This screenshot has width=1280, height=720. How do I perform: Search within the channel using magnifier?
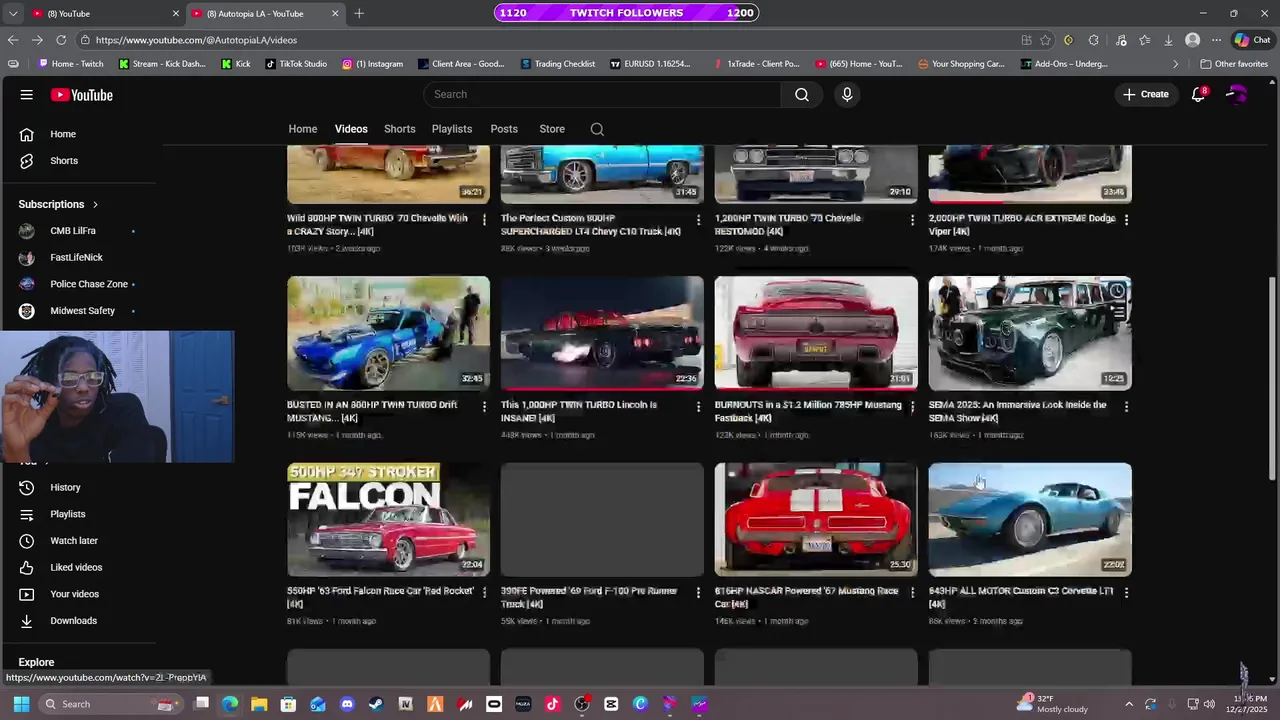597,129
